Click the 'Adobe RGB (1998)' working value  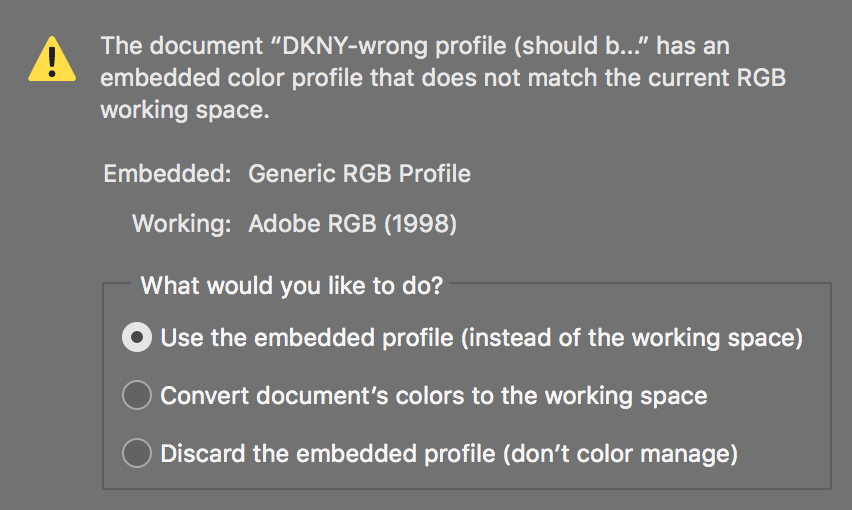pos(352,224)
